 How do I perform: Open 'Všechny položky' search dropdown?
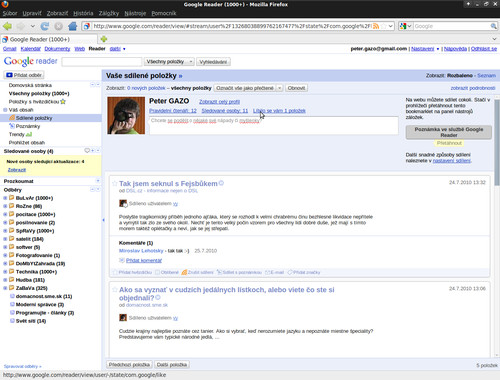coord(169,62)
